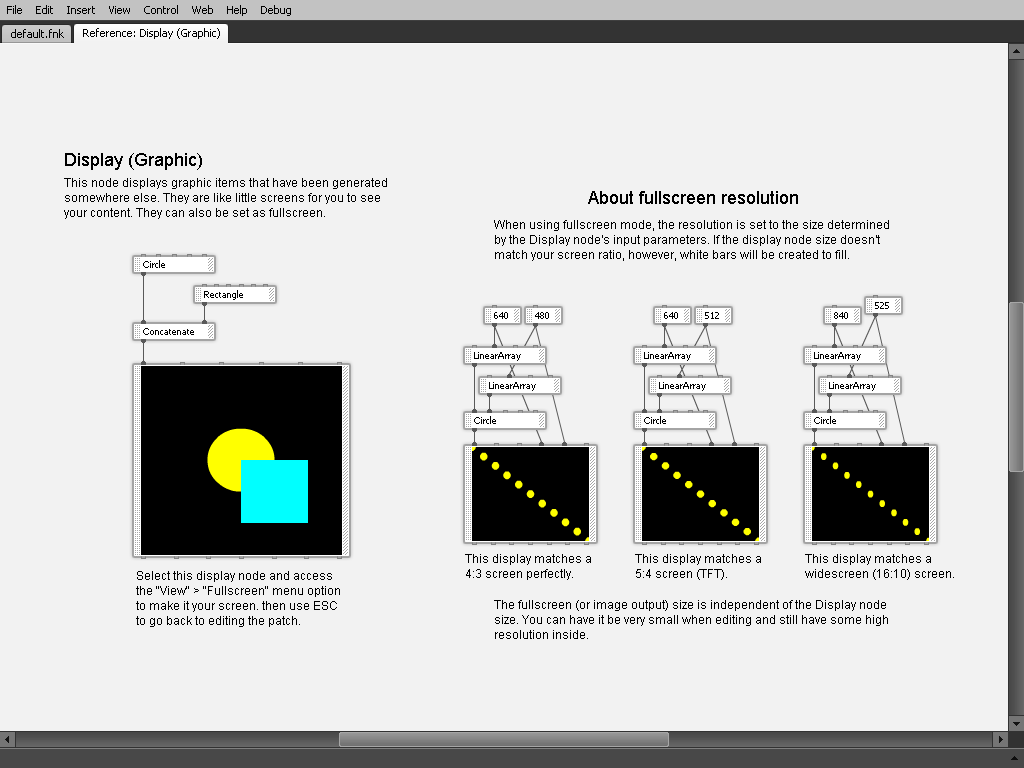The height and width of the screenshot is (768, 1024).
Task: Select the Circle node feeding Concatenate
Action: [x=174, y=264]
